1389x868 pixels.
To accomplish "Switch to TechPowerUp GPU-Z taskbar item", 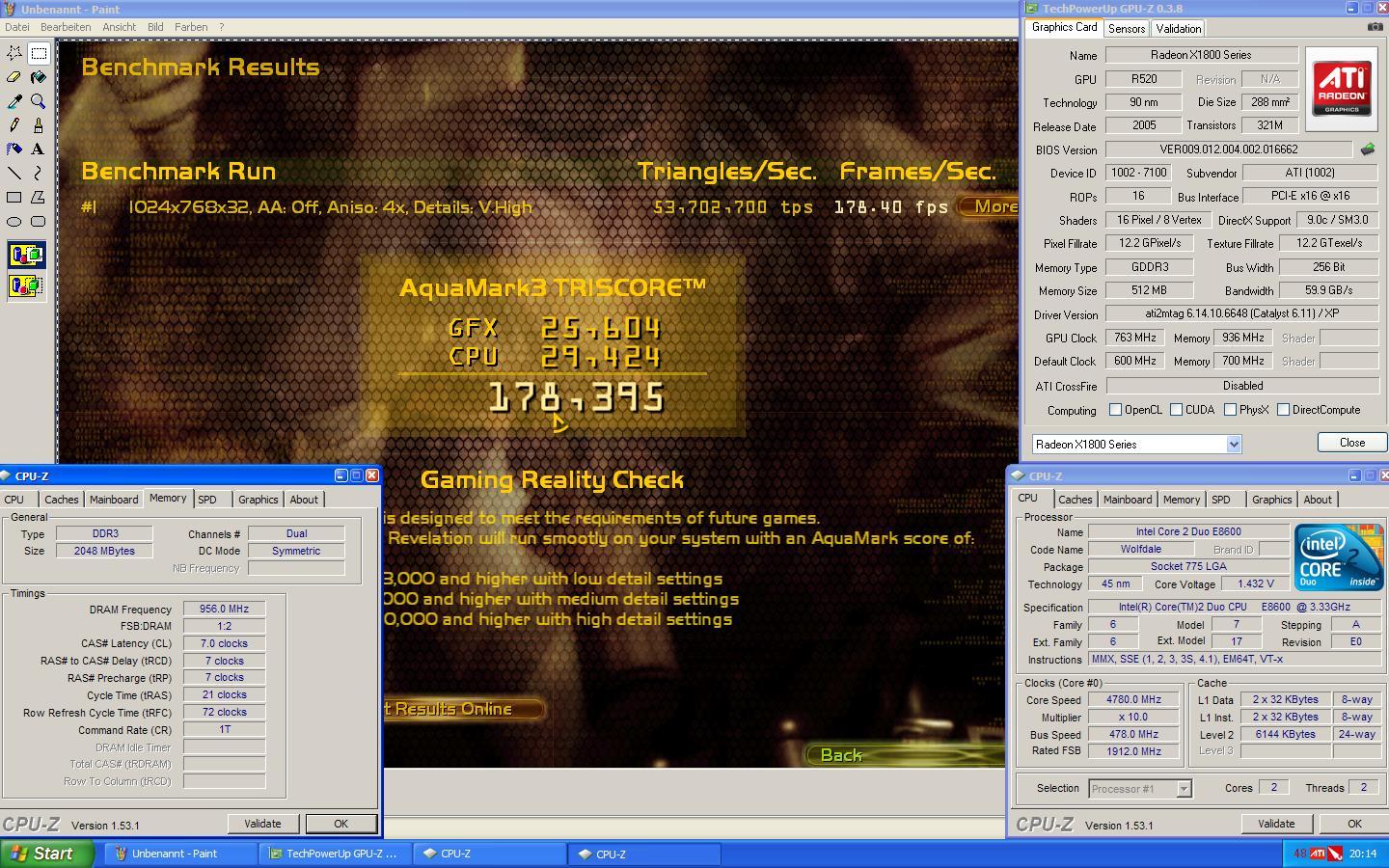I will point(336,854).
